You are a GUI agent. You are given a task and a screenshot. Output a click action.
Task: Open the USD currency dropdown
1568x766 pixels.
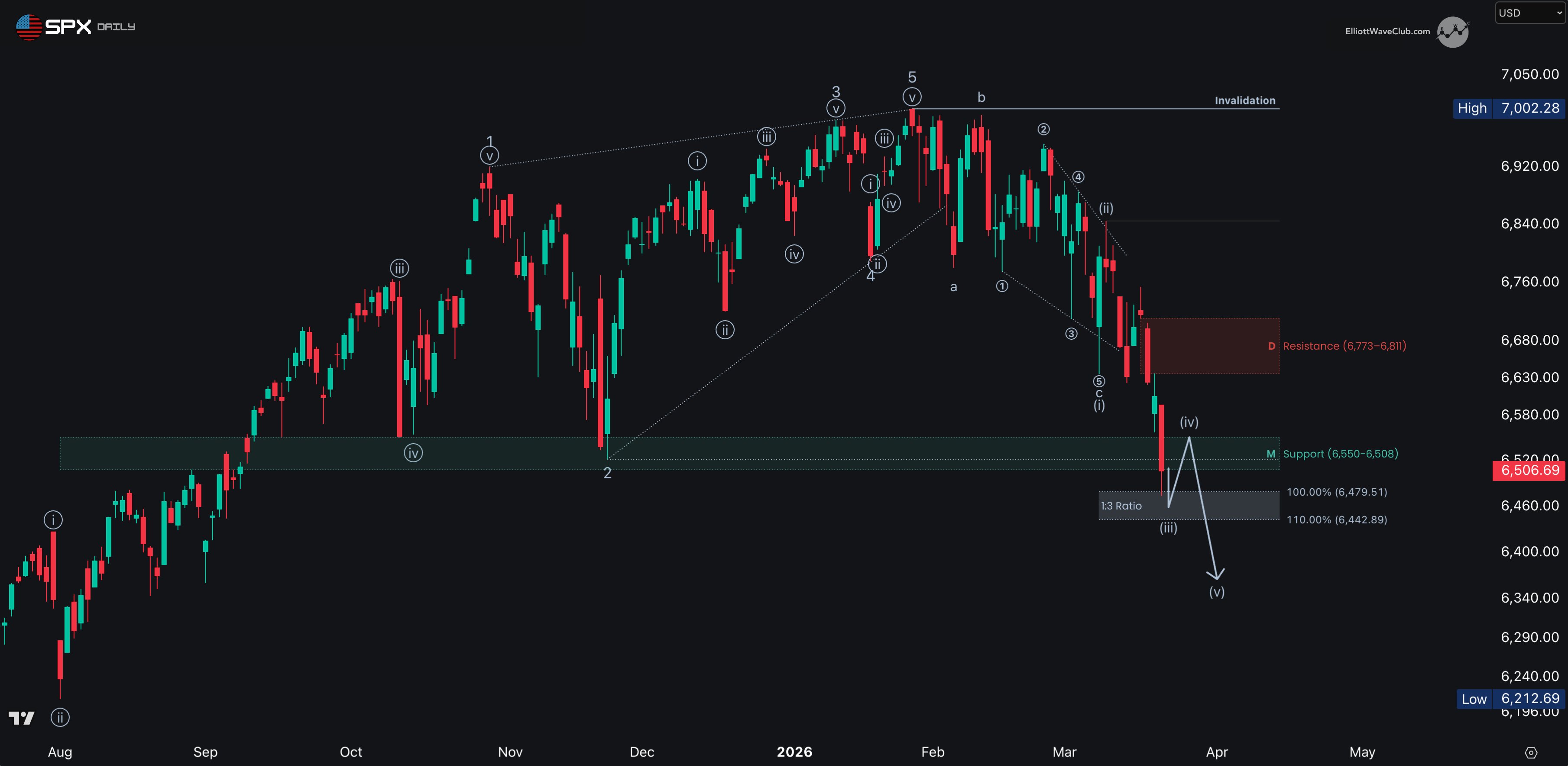(x=1529, y=13)
